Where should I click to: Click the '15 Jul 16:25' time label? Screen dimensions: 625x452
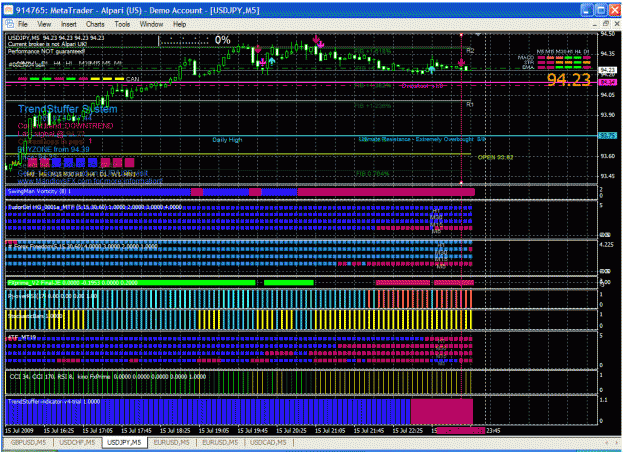point(59,430)
